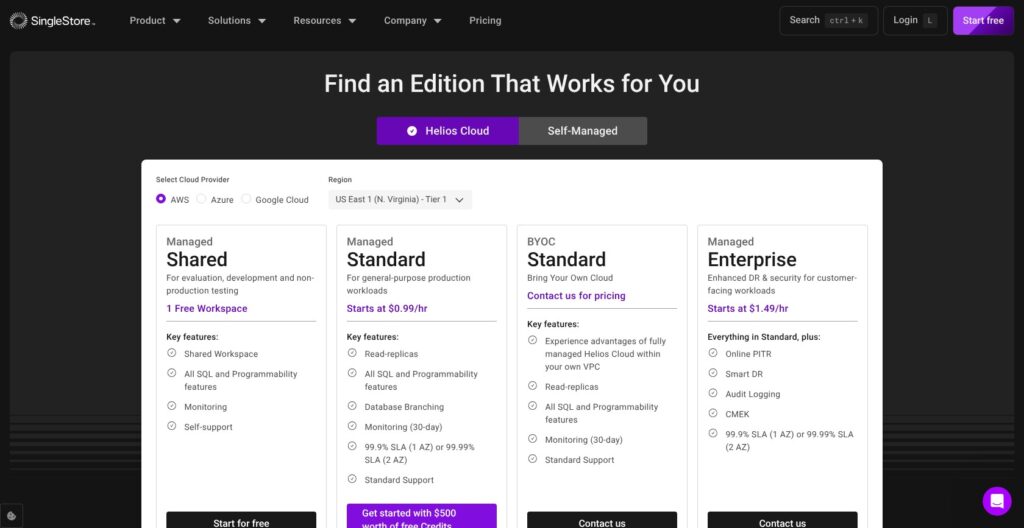Click Start for free in Shared plan
This screenshot has width=1024, height=528.
click(241, 520)
